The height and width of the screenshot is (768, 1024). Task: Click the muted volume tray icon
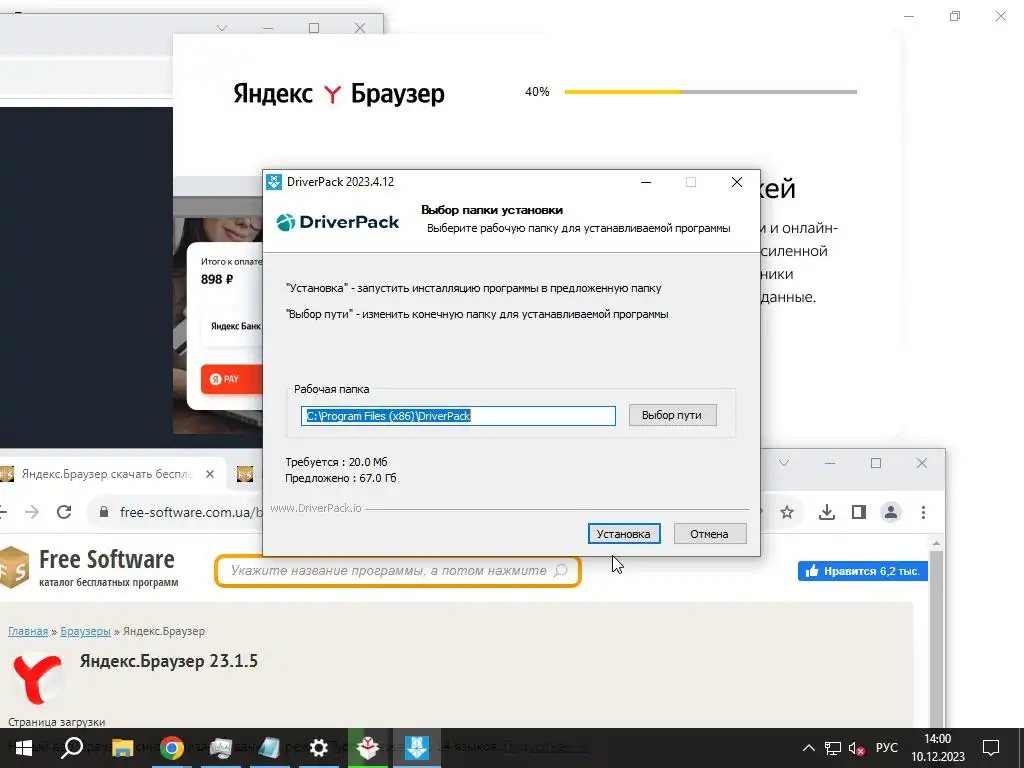point(856,748)
